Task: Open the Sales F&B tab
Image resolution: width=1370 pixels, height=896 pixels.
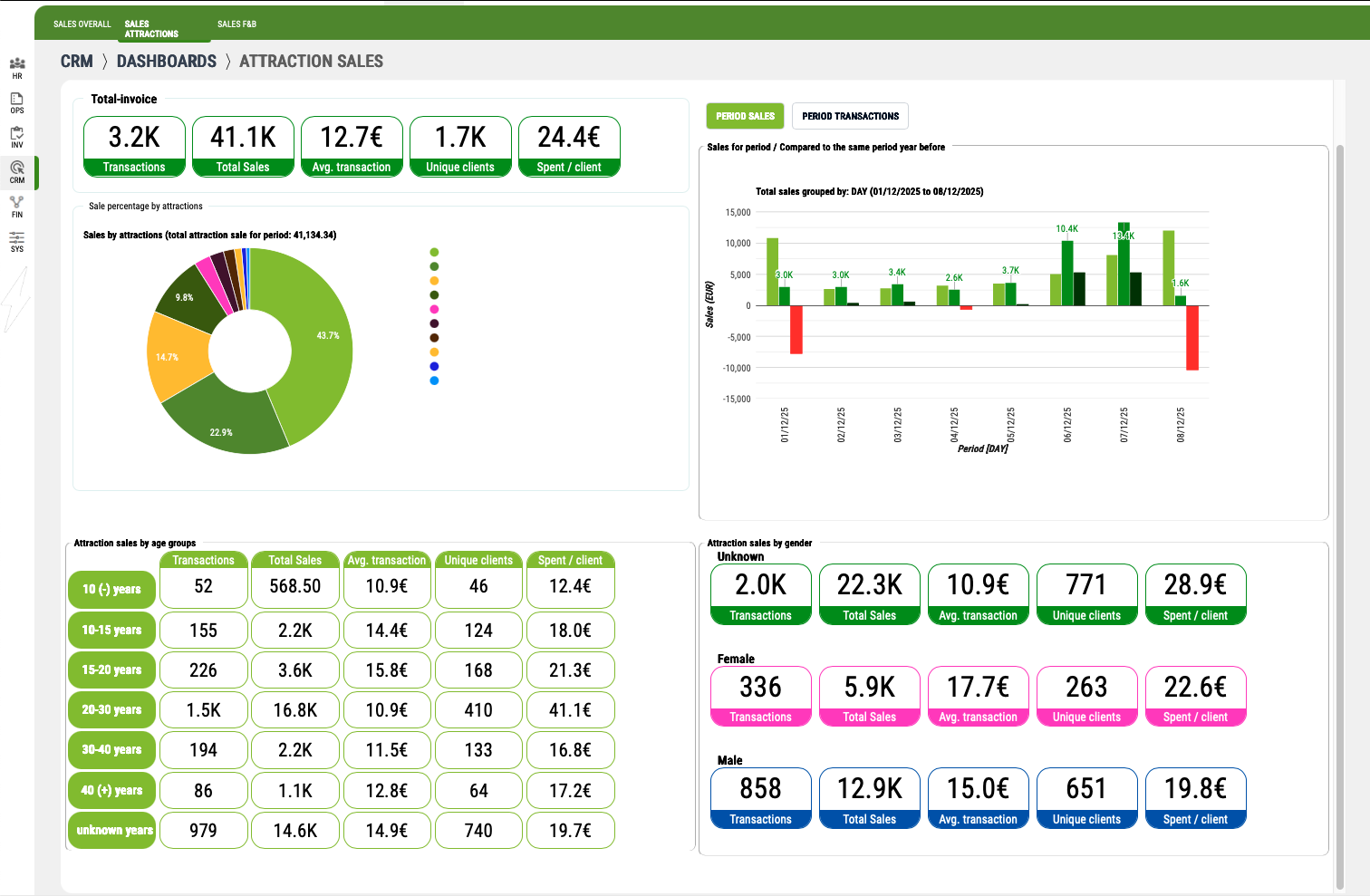Action: click(x=236, y=24)
